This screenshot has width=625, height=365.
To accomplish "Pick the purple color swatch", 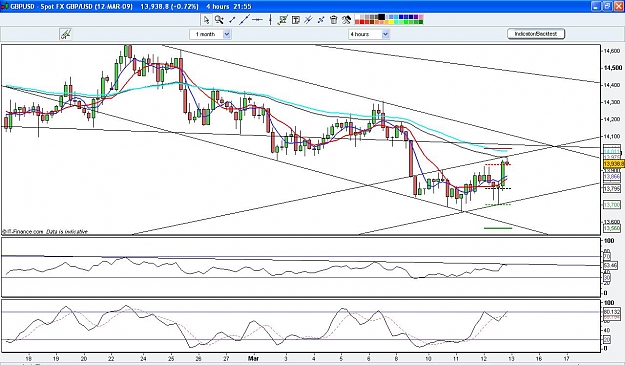I will tap(416, 17).
